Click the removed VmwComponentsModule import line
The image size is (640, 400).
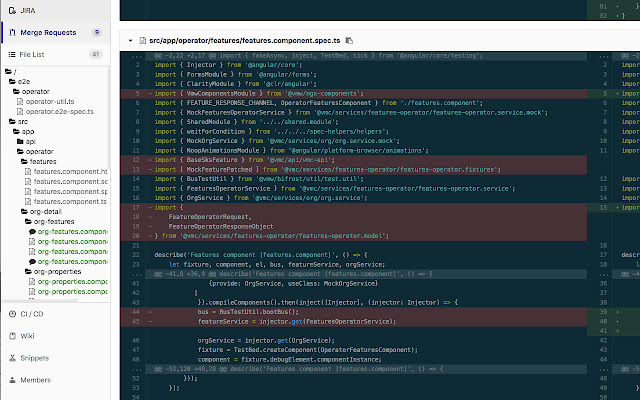[259, 93]
